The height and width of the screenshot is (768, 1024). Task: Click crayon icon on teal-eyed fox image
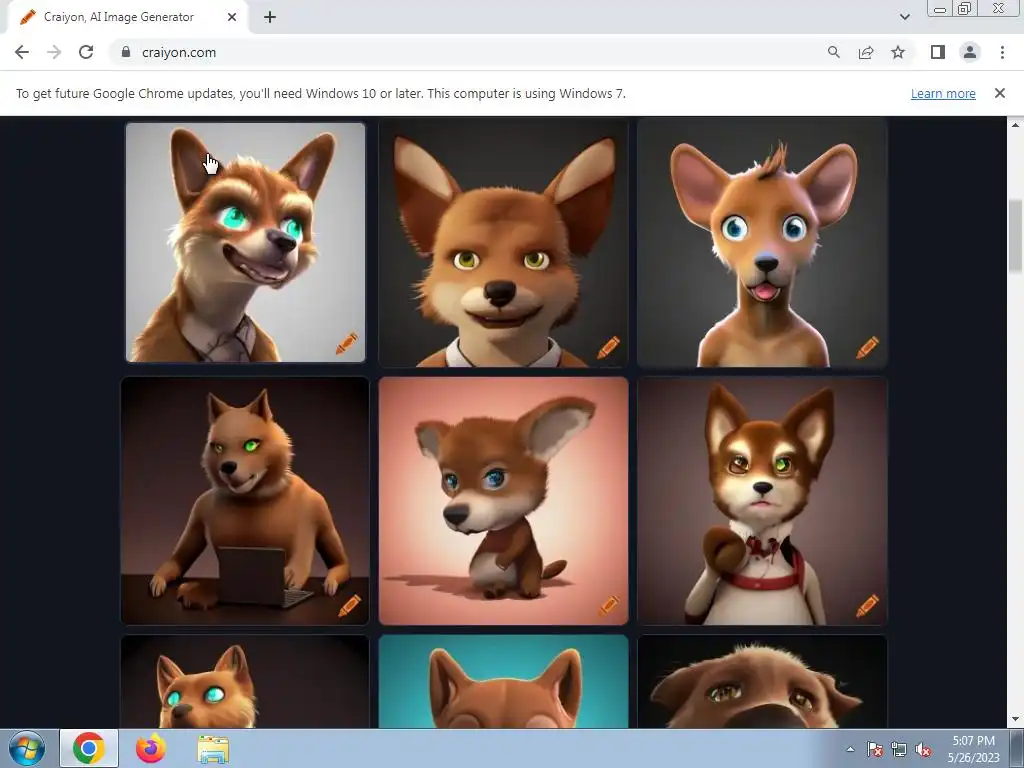[347, 344]
